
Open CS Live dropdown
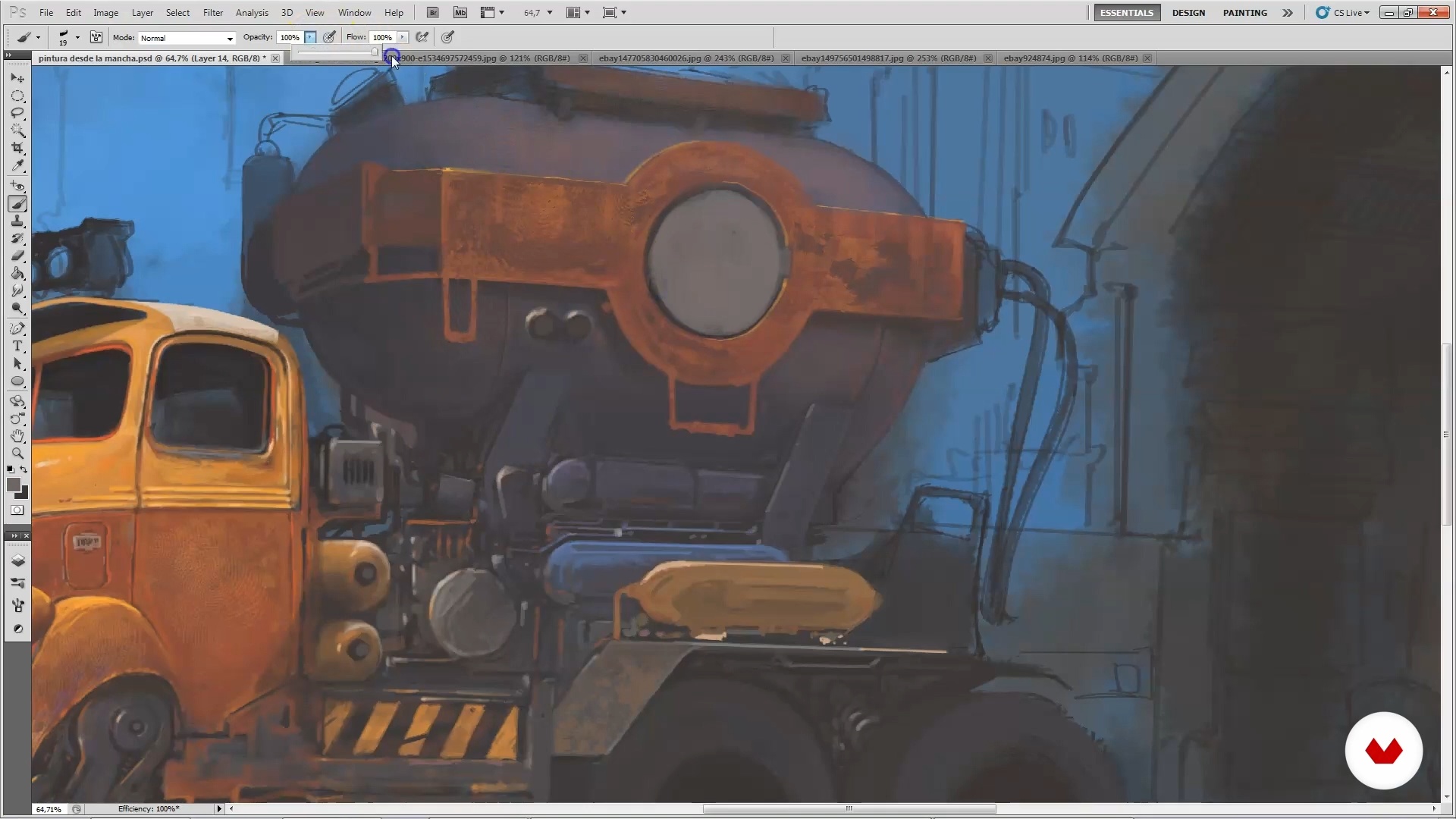click(x=1343, y=13)
